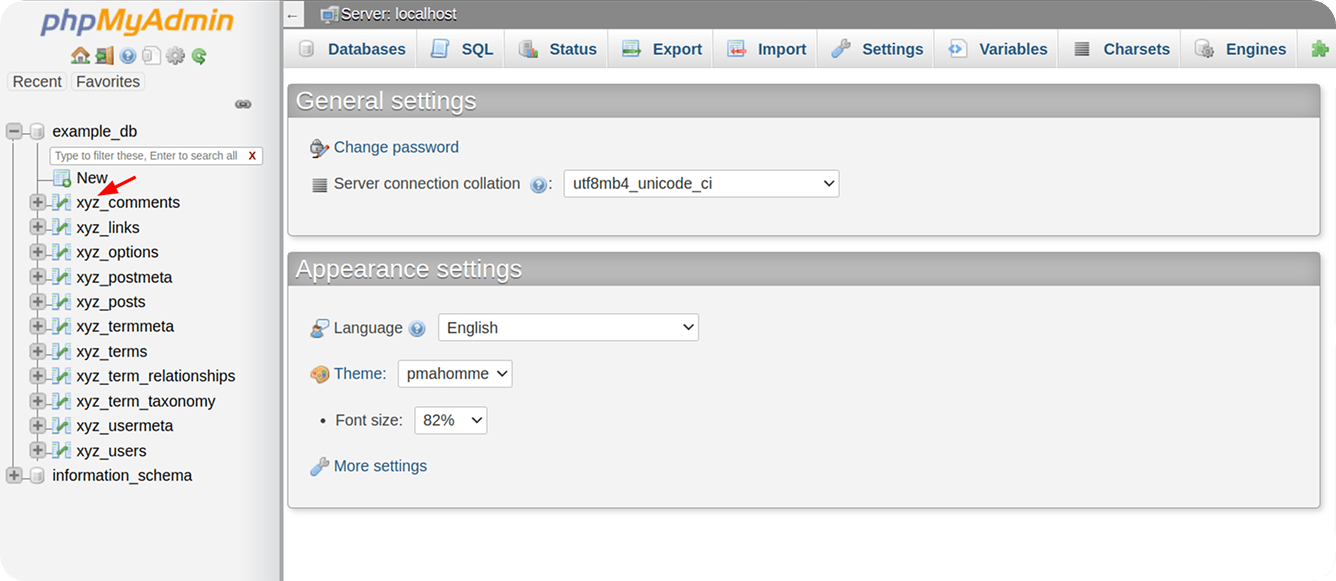Go to the Export tab
The image size is (1336, 581).
661,49
